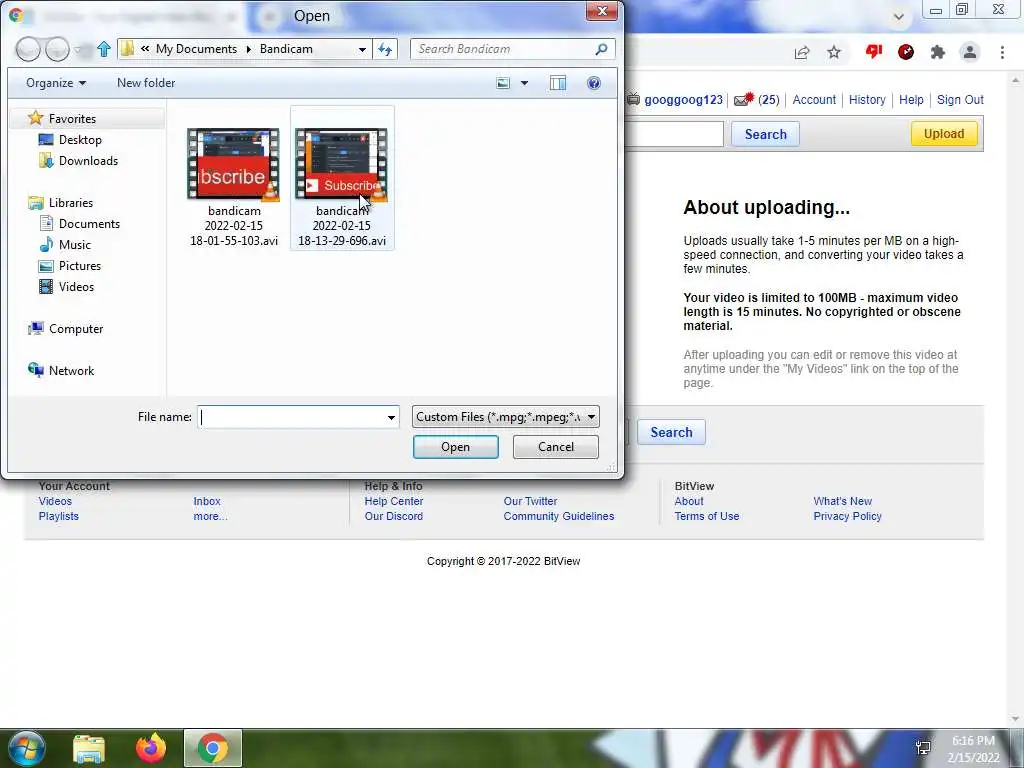1024x768 pixels.
Task: Select Favorites in the navigation pane
Action: tap(72, 119)
